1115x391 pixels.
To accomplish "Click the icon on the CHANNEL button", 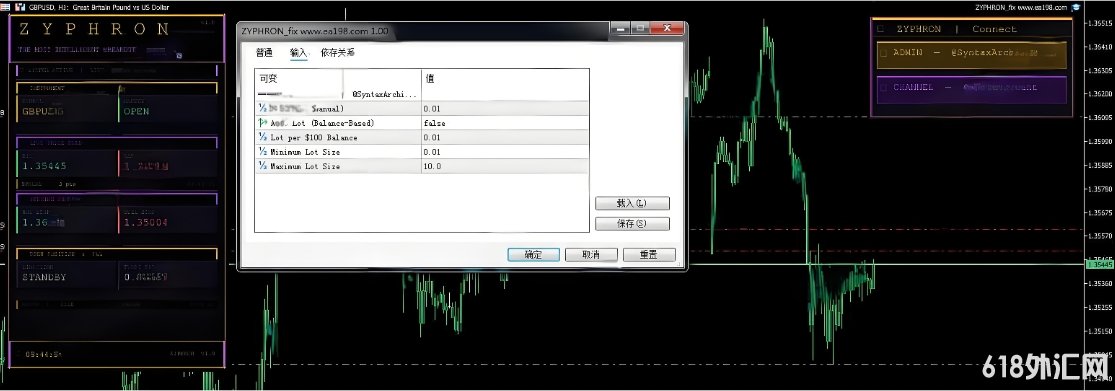I will (x=883, y=87).
